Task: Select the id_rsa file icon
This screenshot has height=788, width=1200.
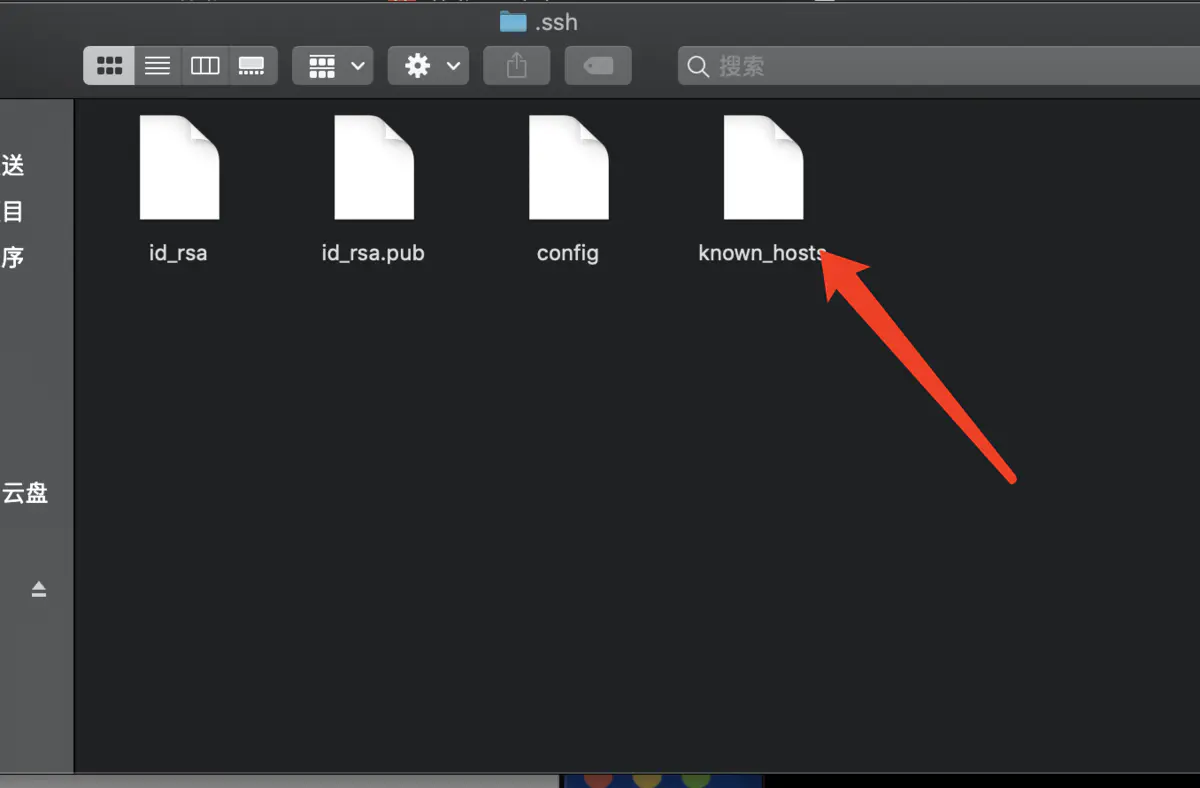Action: point(179,167)
